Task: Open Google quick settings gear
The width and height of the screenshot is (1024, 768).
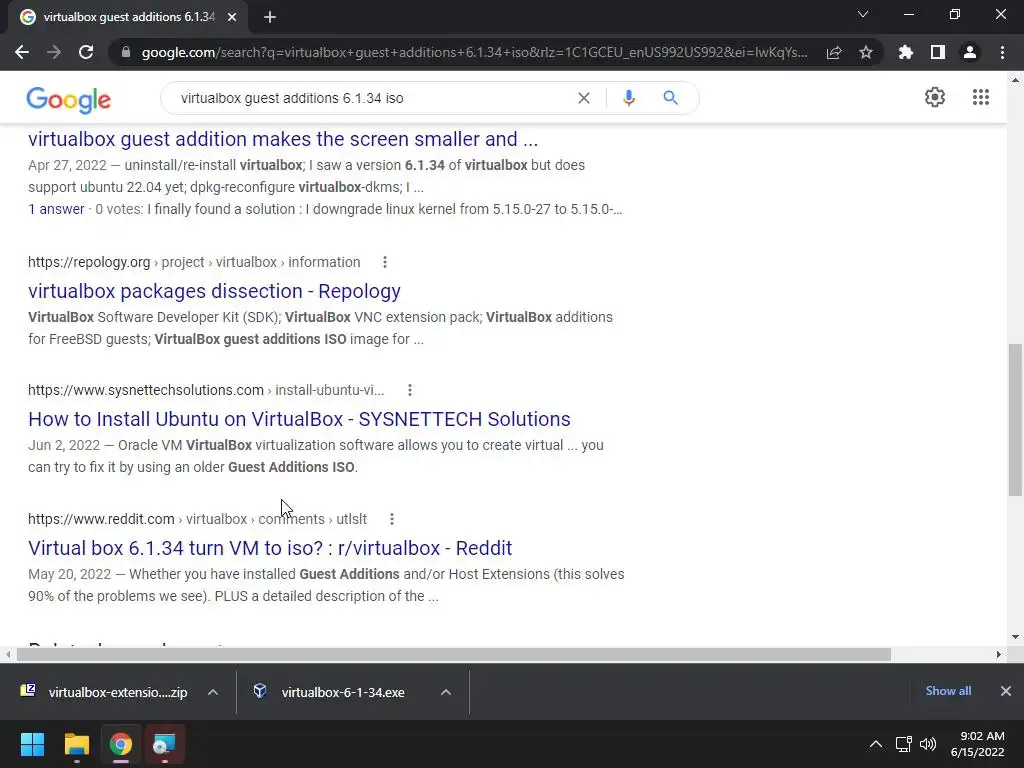Action: click(935, 97)
